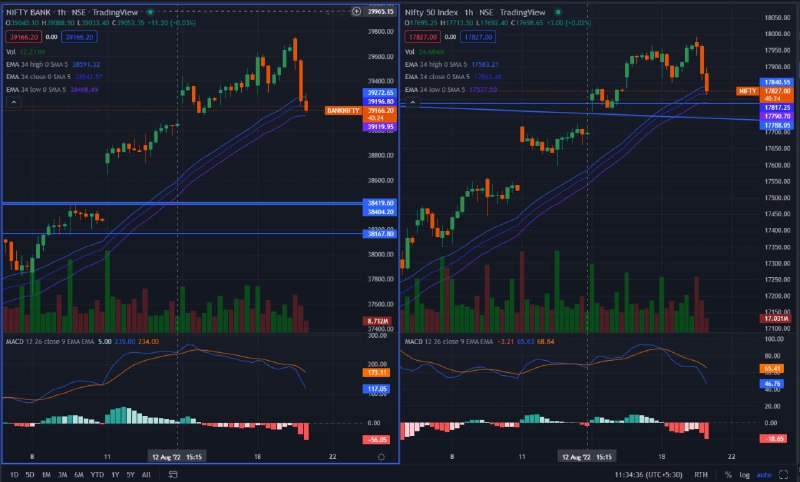Click Nifty 50 MACD 65.41 value label
The width and height of the screenshot is (800, 482).
tap(772, 369)
